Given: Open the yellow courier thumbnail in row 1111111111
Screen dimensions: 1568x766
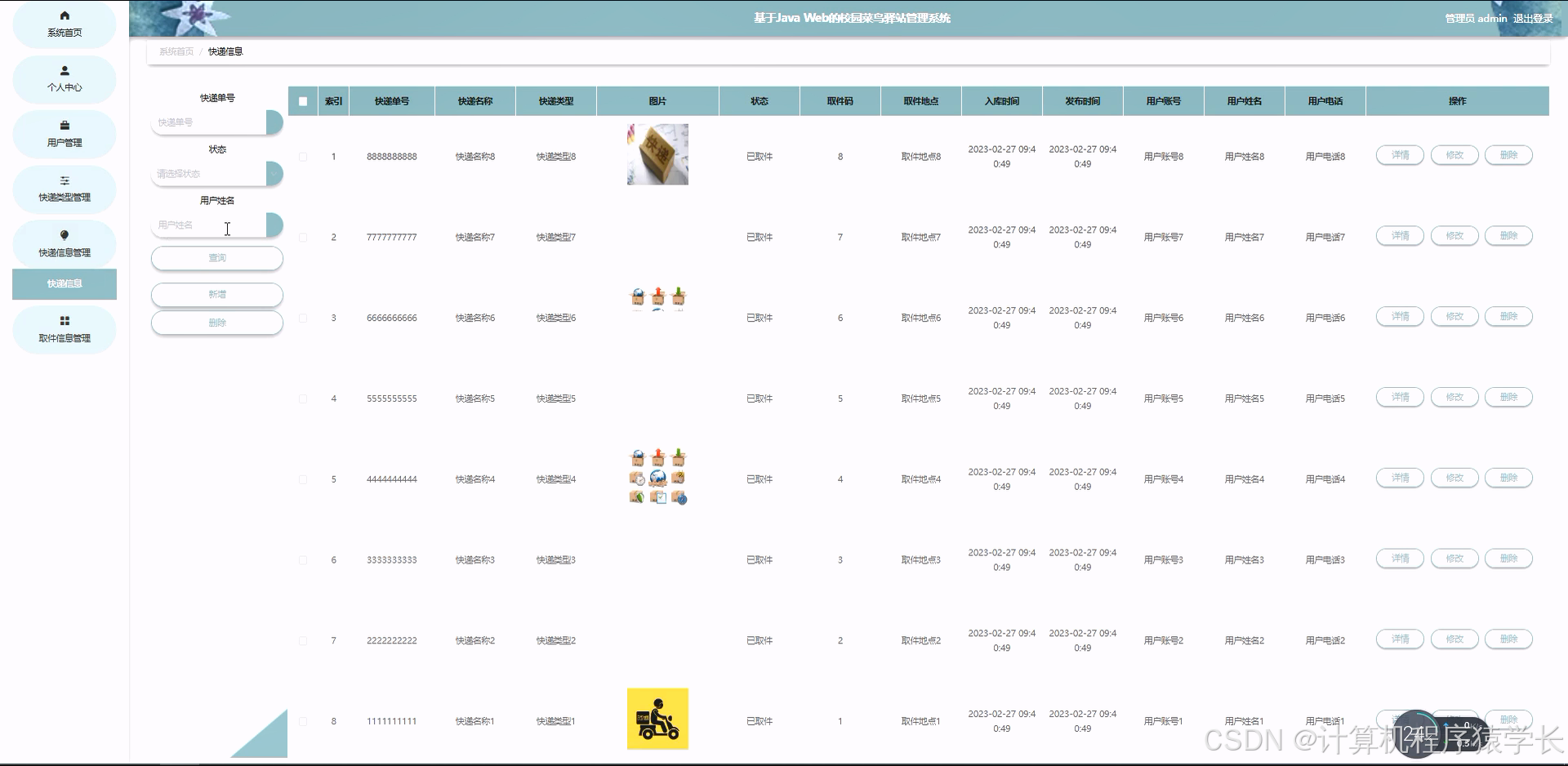Looking at the screenshot, I should tap(657, 719).
